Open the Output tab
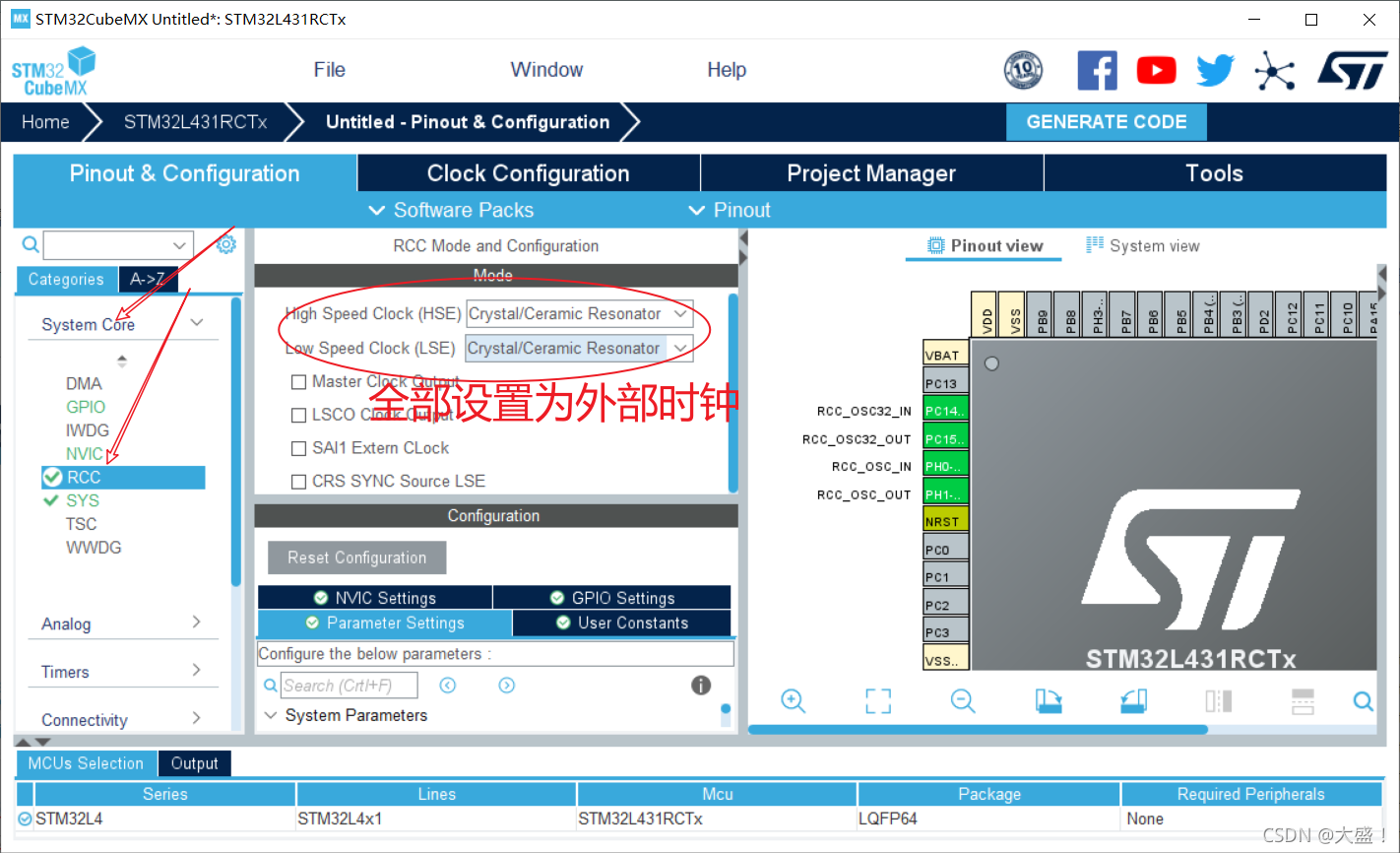The image size is (1400, 853). coord(194,763)
